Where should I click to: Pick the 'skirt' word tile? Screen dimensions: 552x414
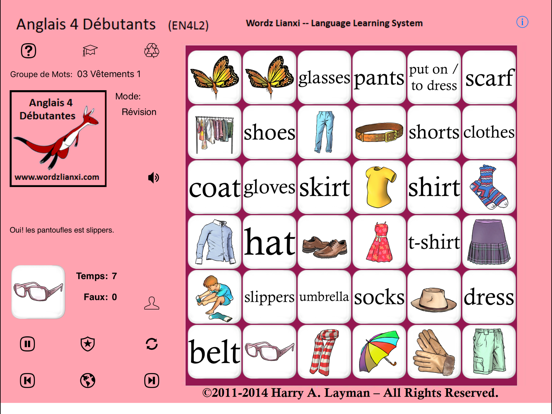click(324, 187)
